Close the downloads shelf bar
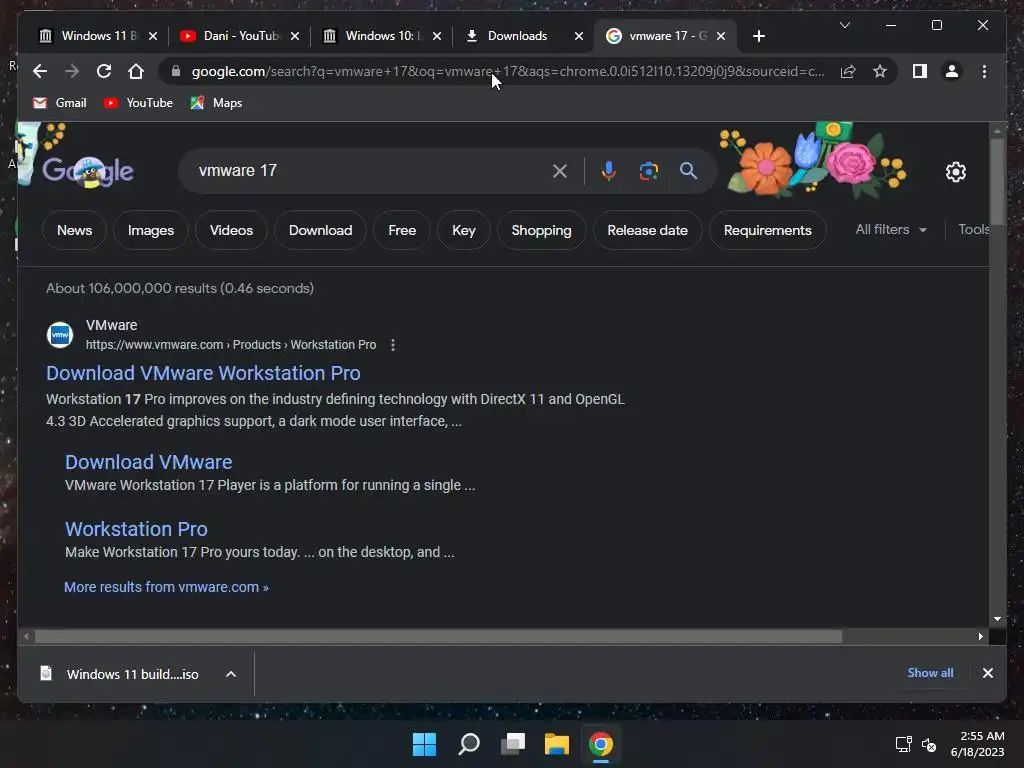 987,673
